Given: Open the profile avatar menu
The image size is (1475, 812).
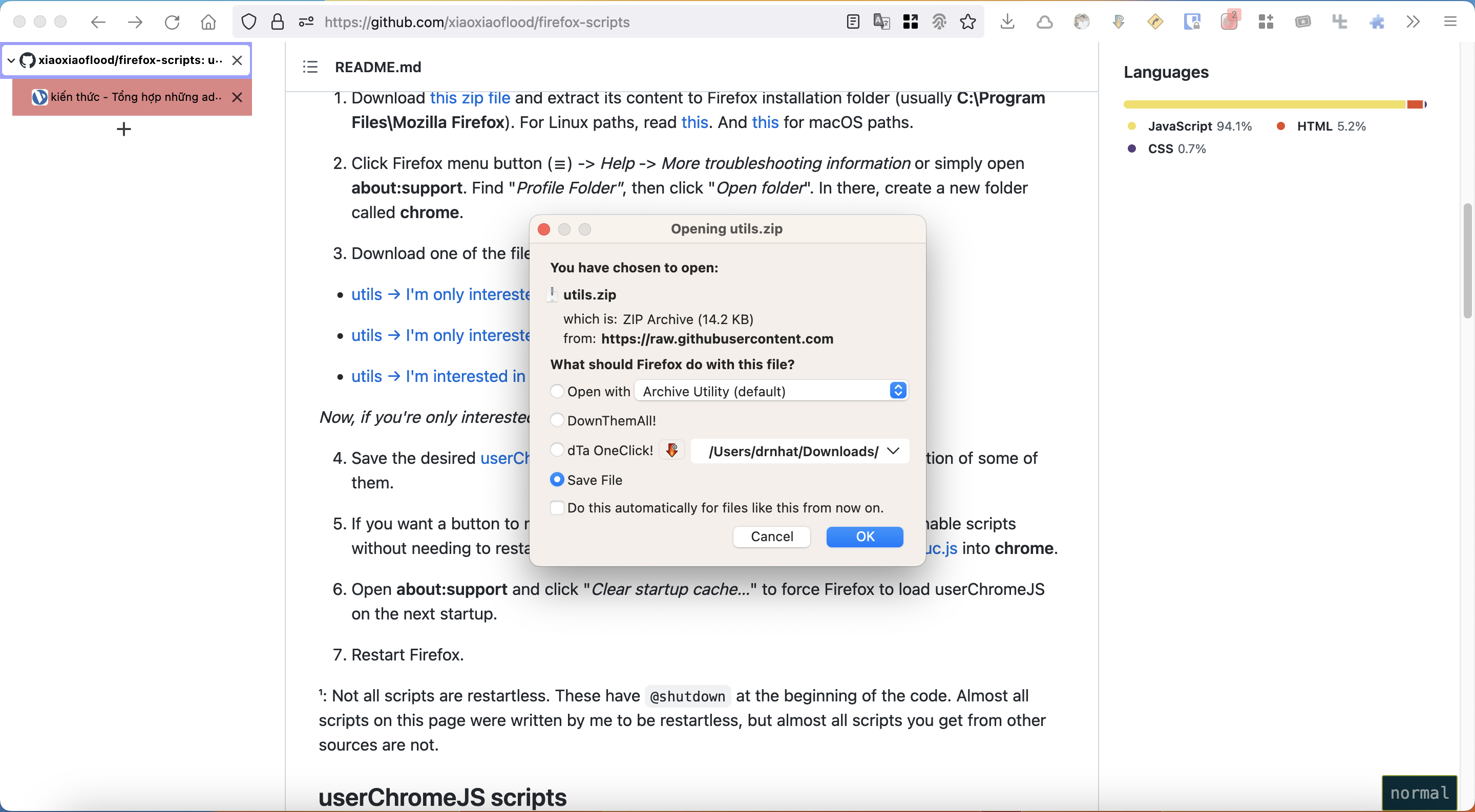Looking at the screenshot, I should [1081, 22].
